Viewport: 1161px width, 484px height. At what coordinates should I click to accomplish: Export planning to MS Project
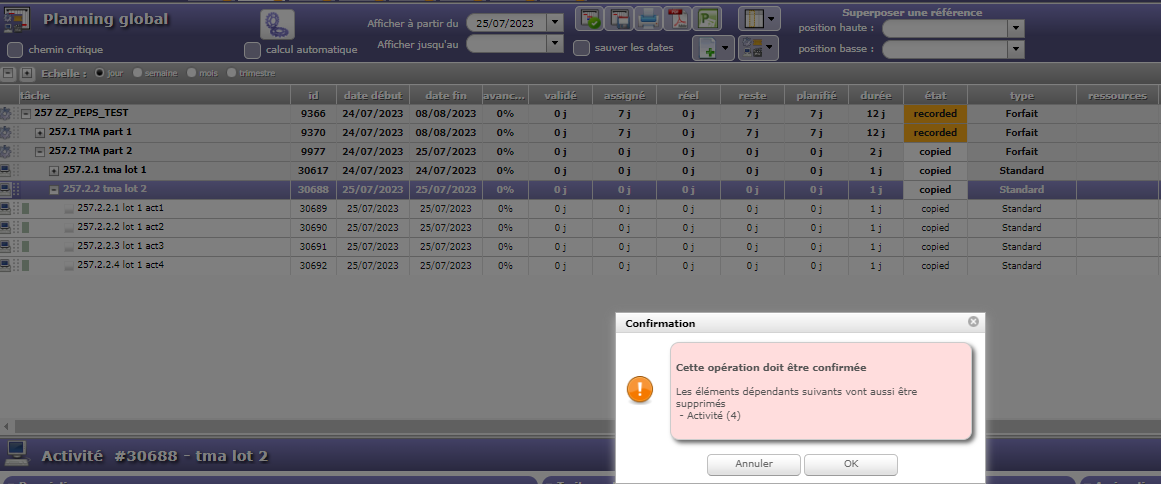708,18
